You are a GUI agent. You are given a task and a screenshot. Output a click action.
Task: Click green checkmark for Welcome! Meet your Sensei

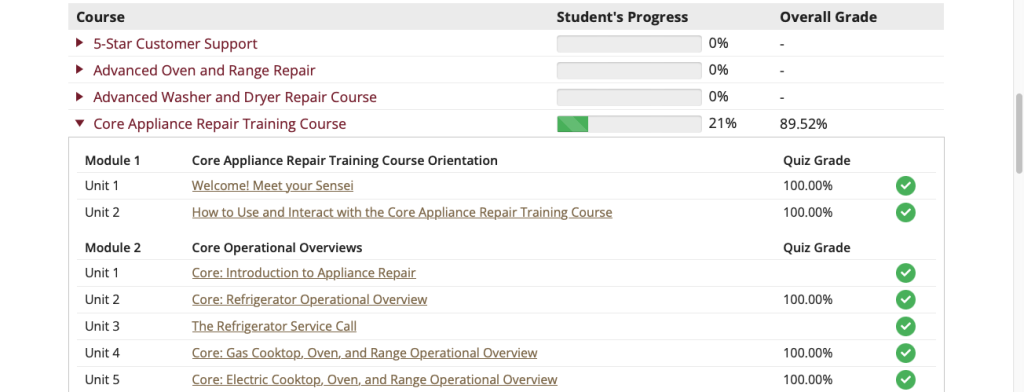click(905, 186)
